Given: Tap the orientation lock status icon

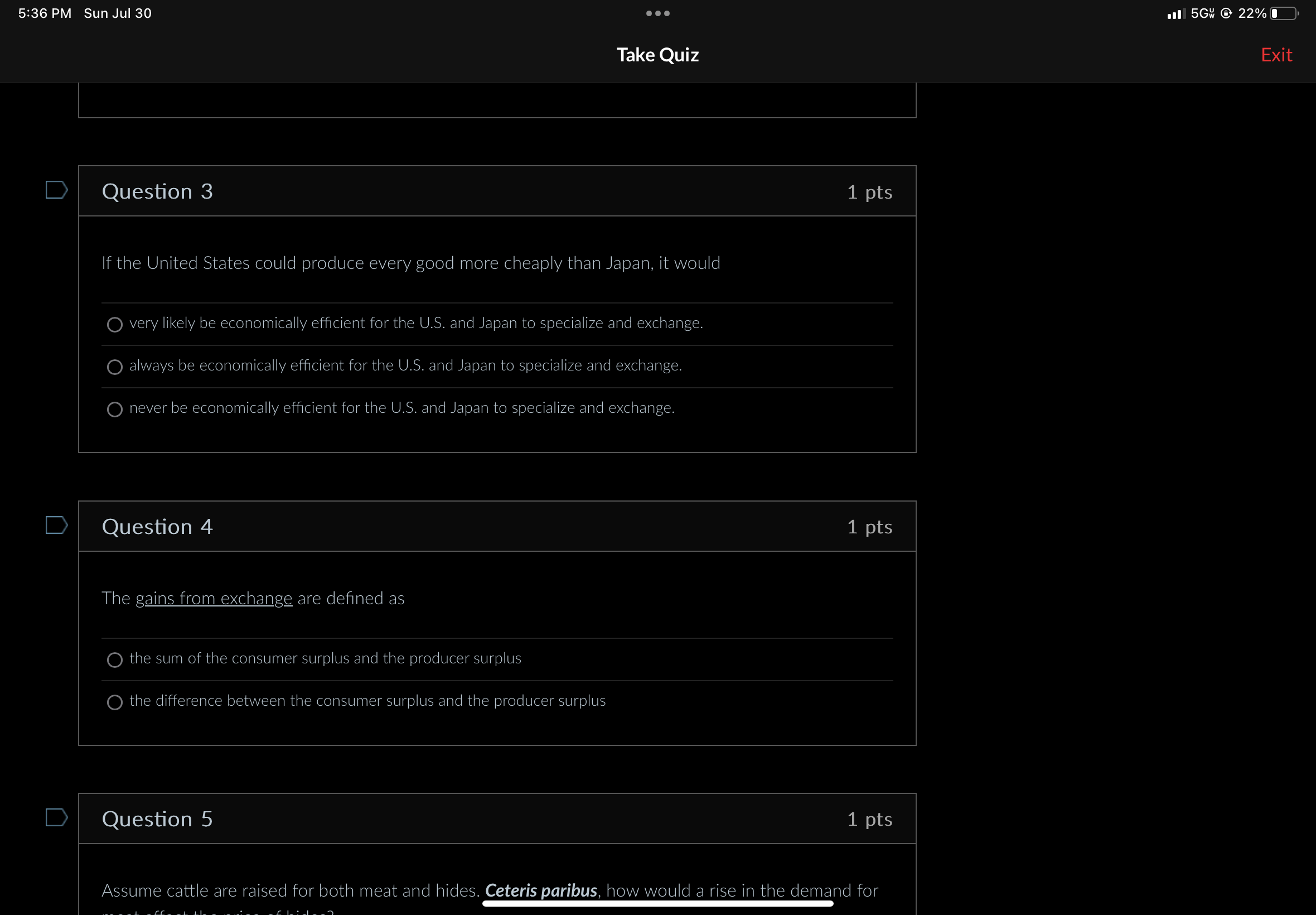Looking at the screenshot, I should (x=1226, y=13).
